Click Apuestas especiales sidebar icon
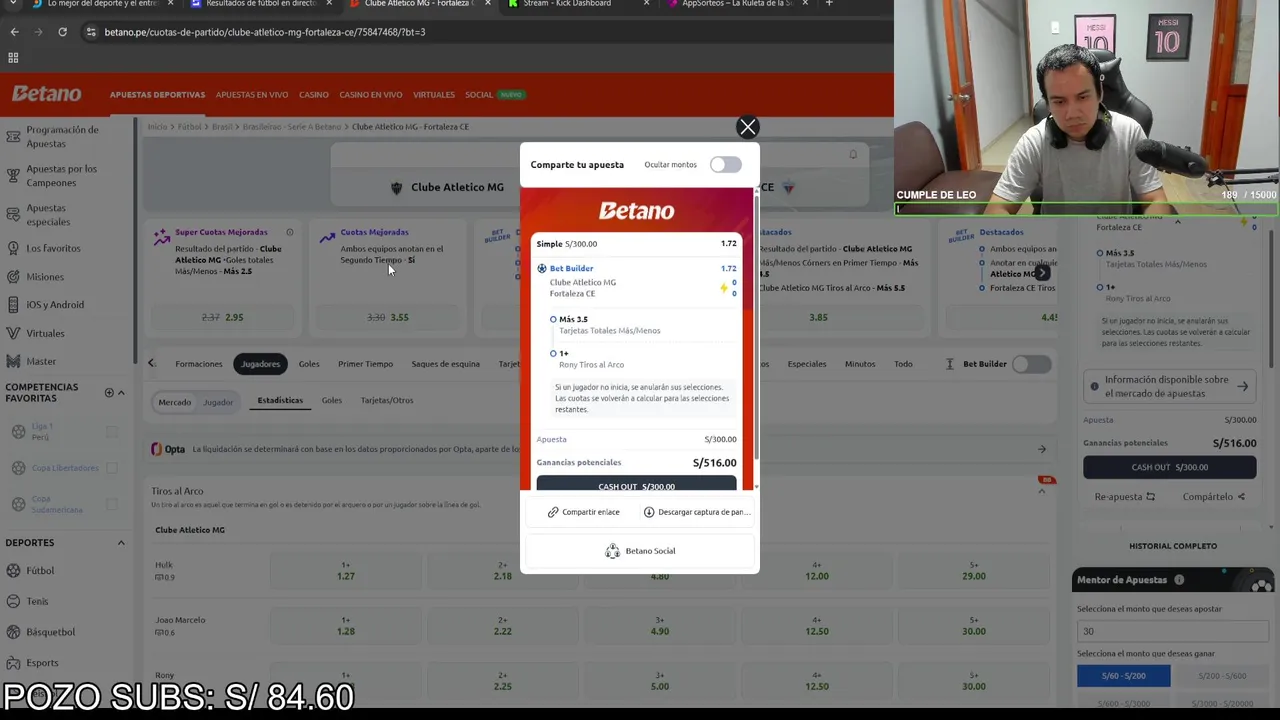Image resolution: width=1280 pixels, height=720 pixels. 13,214
